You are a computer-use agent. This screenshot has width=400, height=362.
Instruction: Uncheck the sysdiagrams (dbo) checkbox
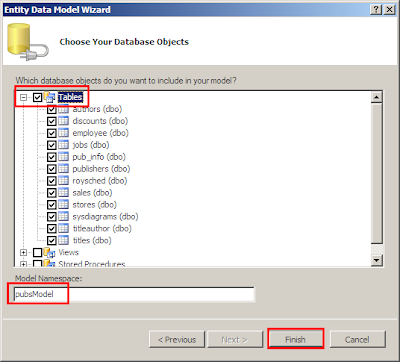(x=52, y=217)
